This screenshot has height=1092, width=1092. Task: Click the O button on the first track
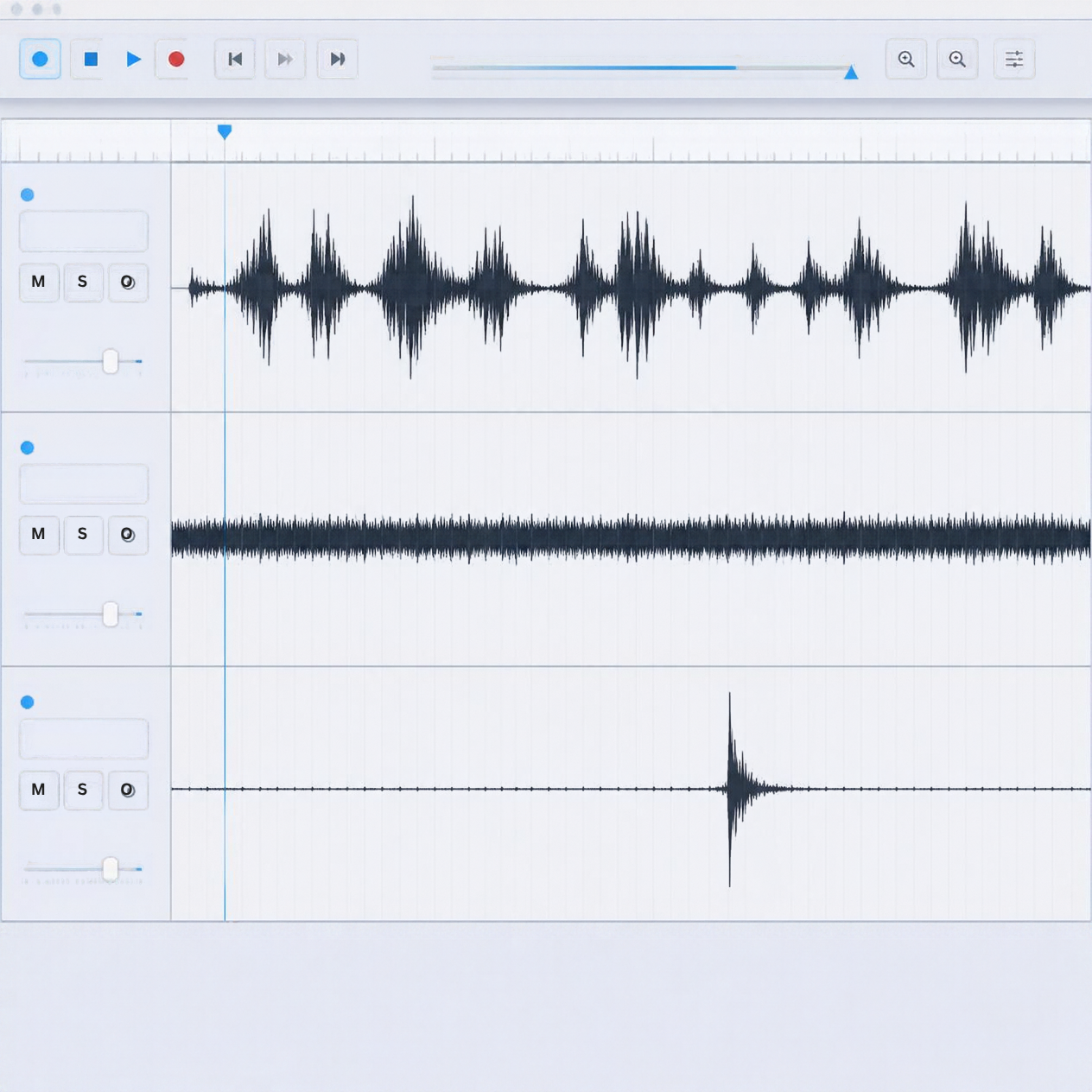[x=128, y=283]
